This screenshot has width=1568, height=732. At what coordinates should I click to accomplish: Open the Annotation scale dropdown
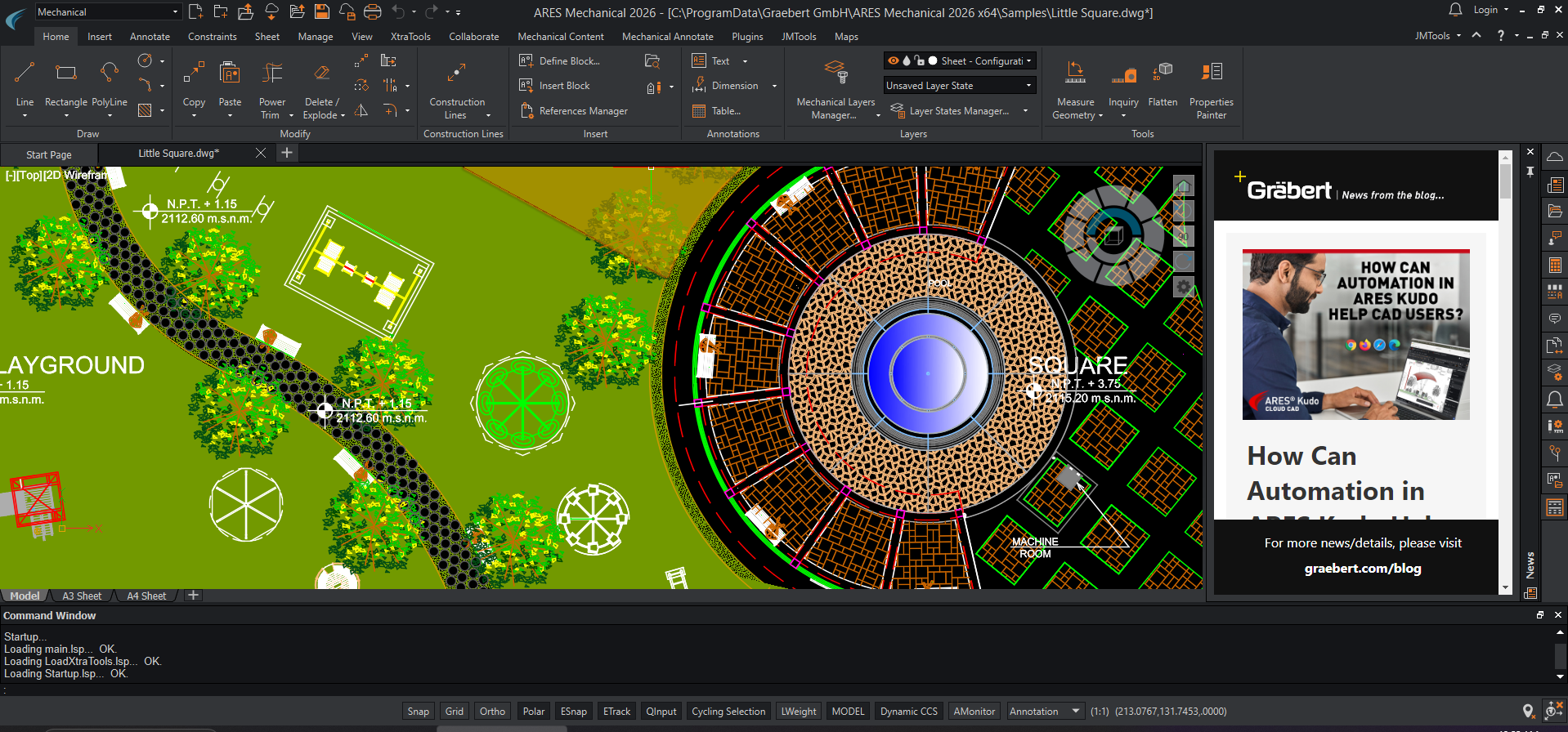1076,712
